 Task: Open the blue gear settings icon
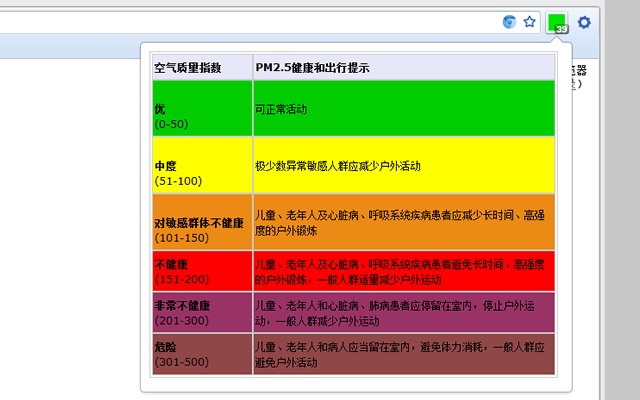[x=584, y=22]
